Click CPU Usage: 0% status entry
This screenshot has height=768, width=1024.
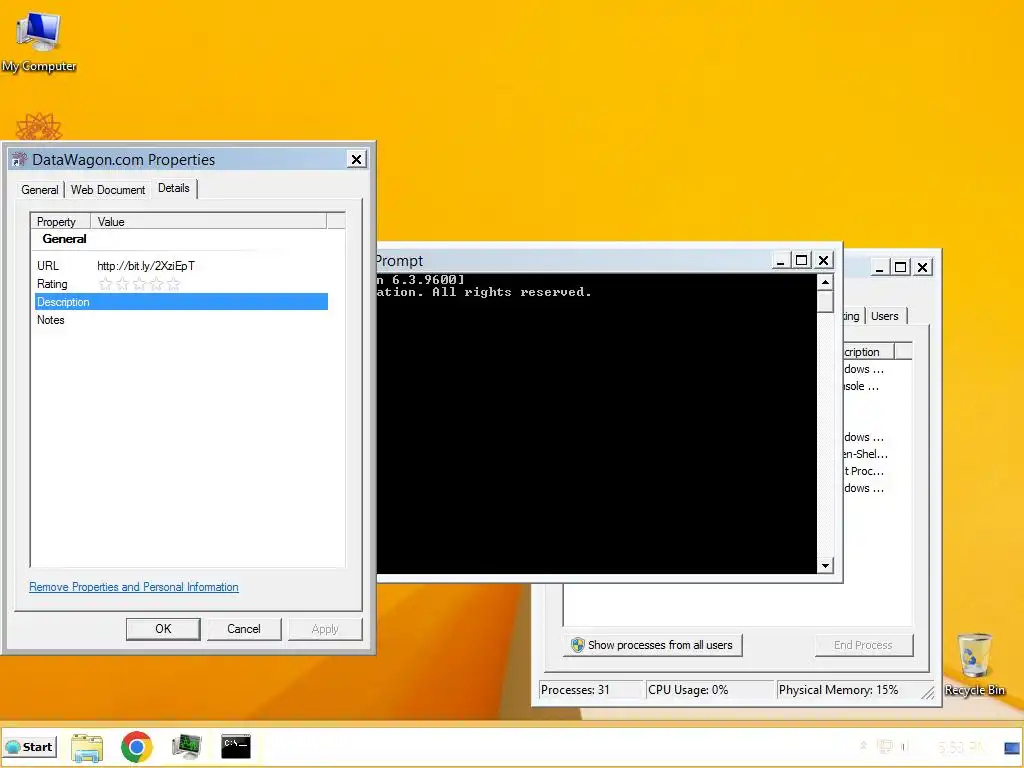tap(709, 690)
